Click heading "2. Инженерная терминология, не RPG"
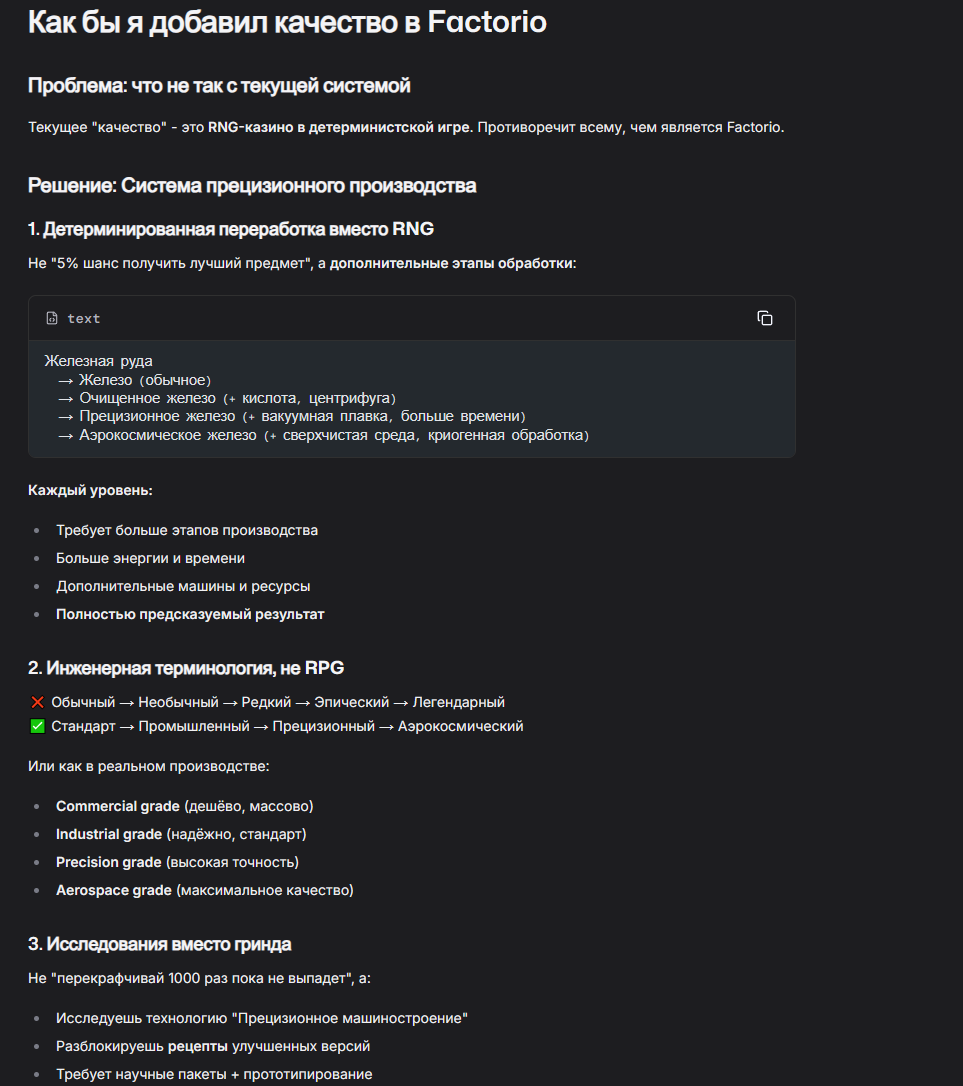Viewport: 963px width, 1086px height. (x=186, y=668)
